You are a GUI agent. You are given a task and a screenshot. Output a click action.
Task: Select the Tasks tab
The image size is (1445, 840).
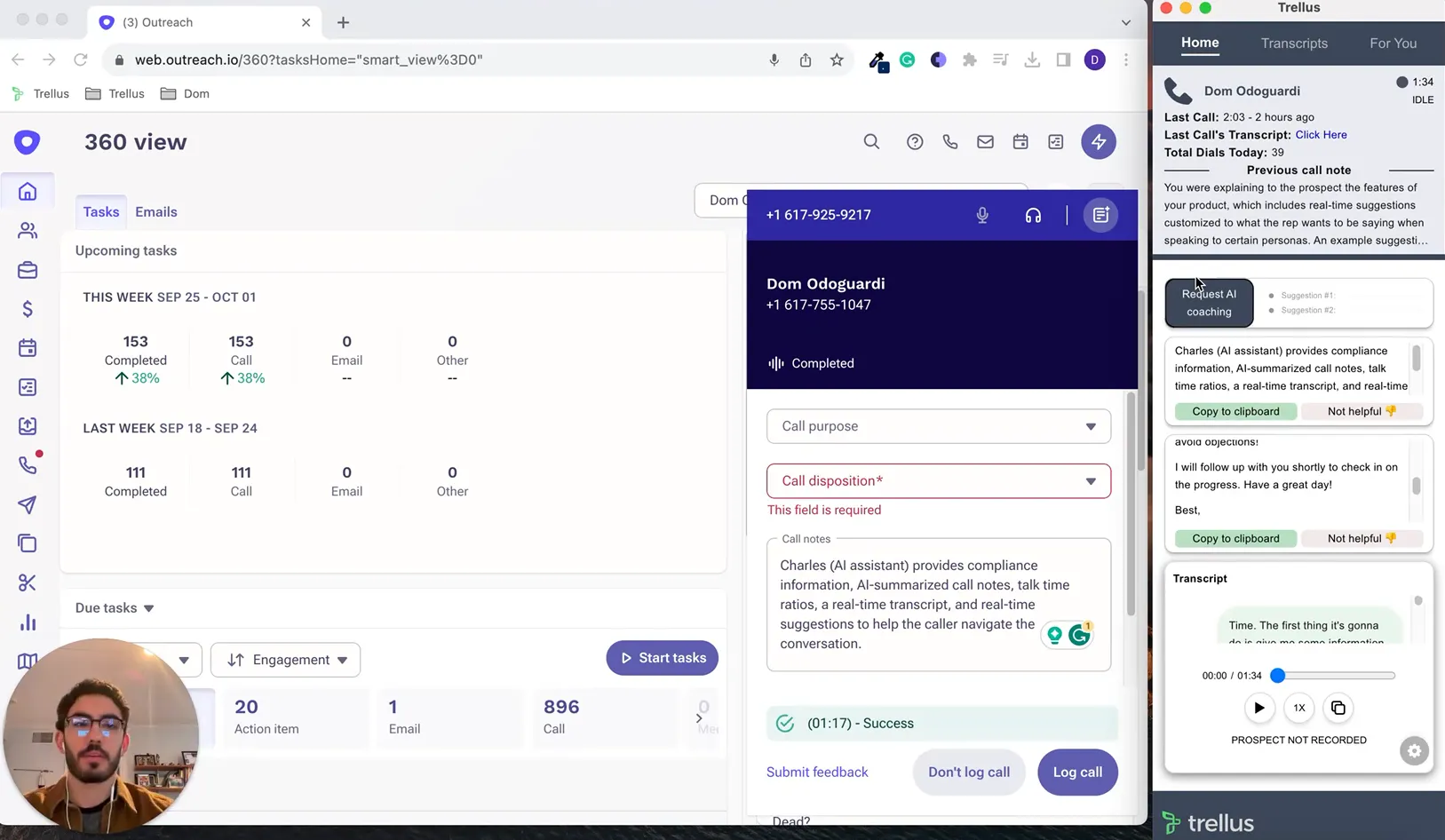coord(101,212)
